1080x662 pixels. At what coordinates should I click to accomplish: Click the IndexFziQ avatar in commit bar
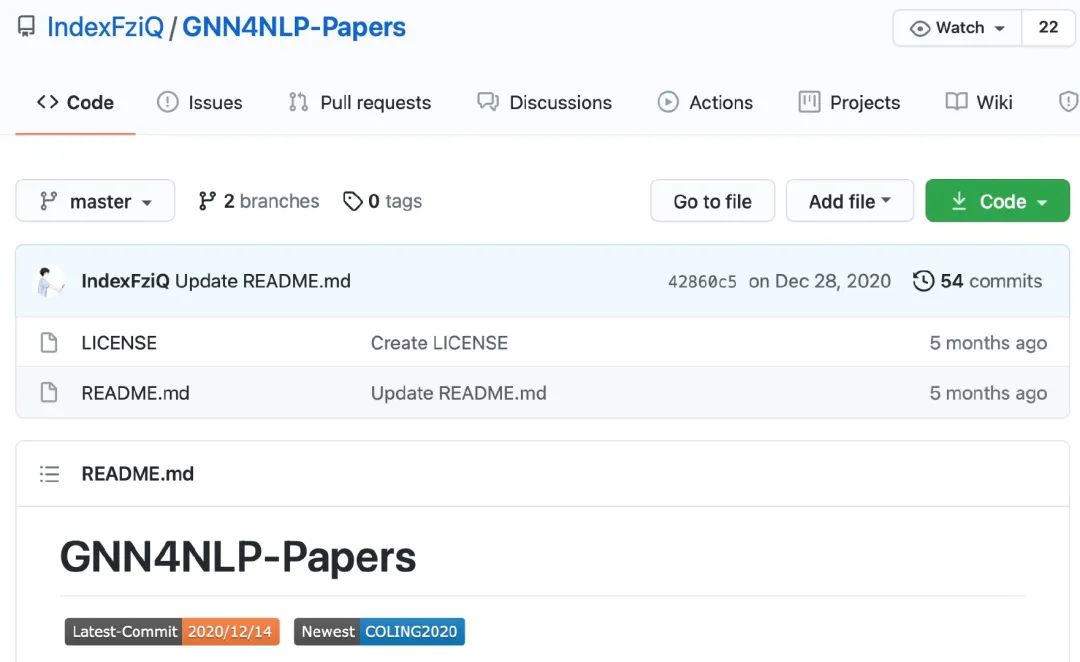point(50,282)
